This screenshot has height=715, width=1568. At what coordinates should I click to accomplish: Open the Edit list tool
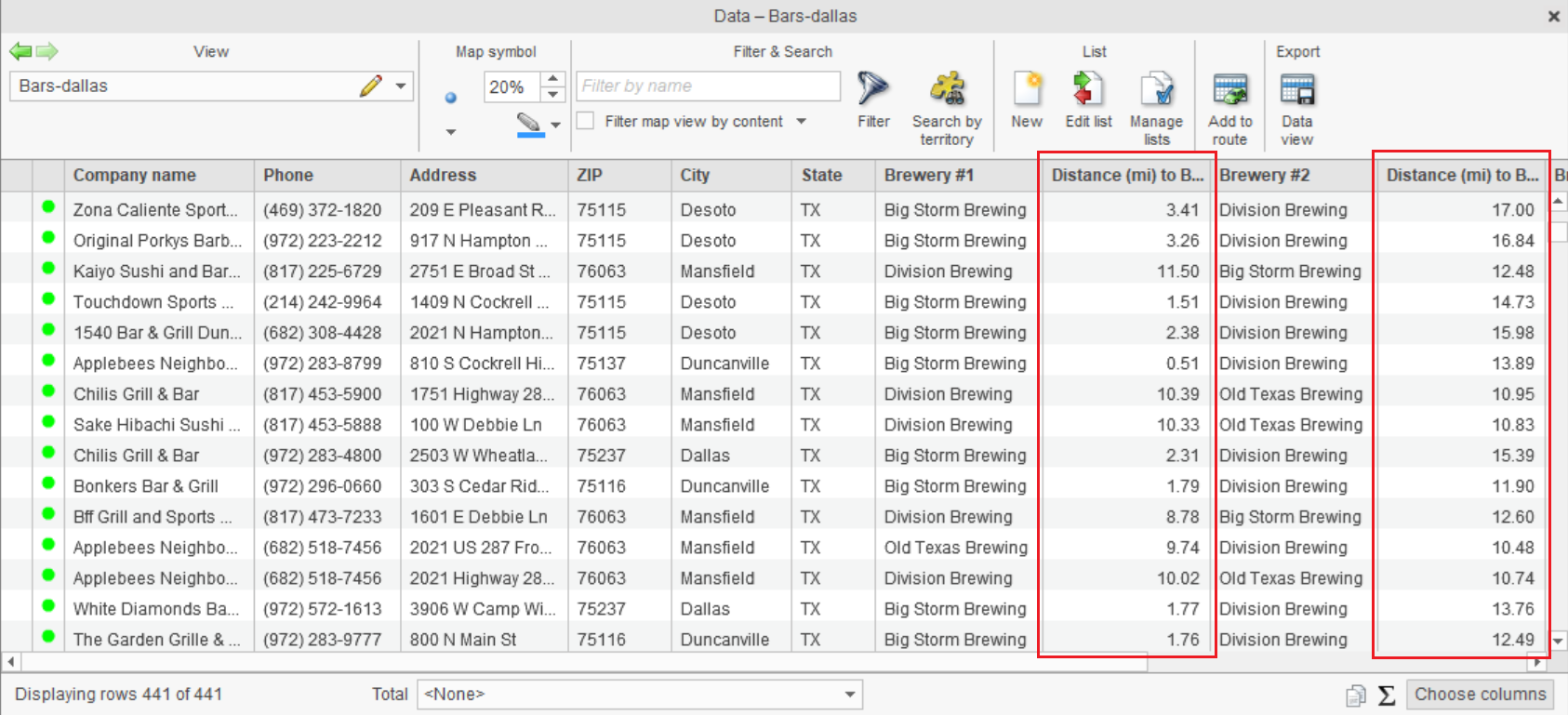[x=1088, y=100]
